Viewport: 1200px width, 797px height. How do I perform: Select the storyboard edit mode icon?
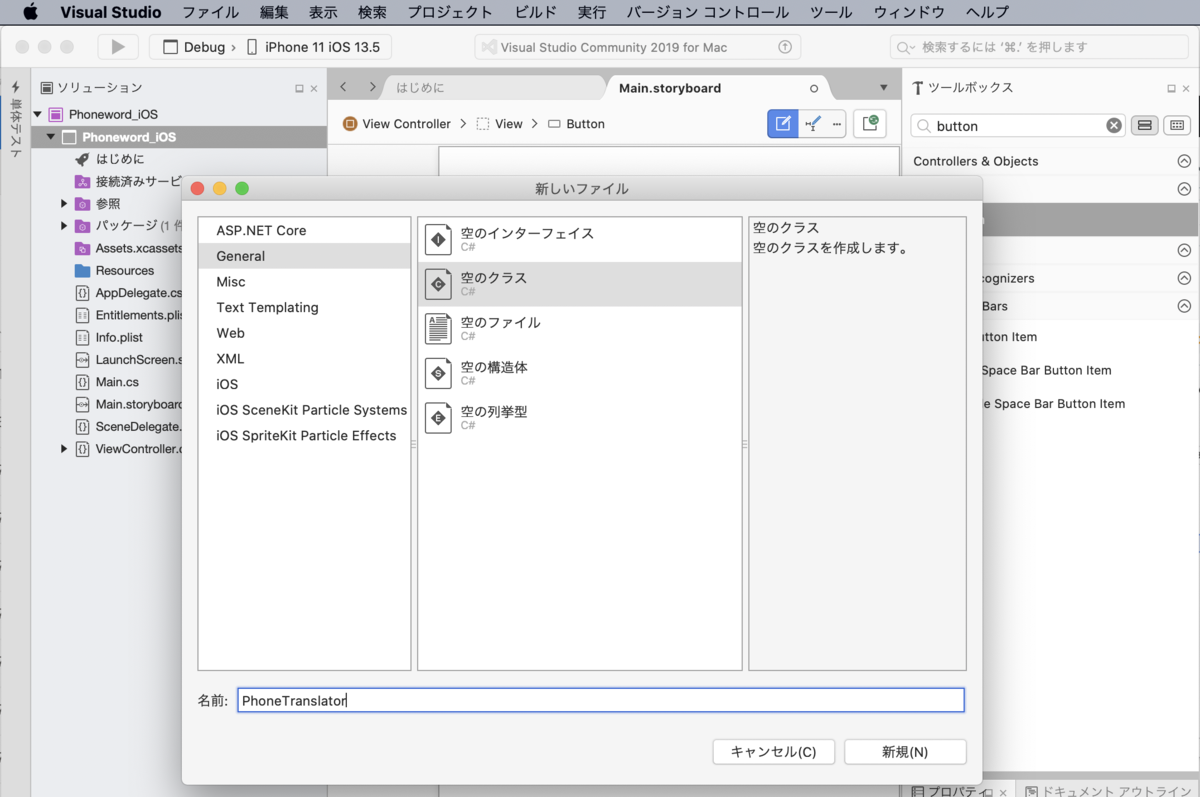[x=782, y=124]
